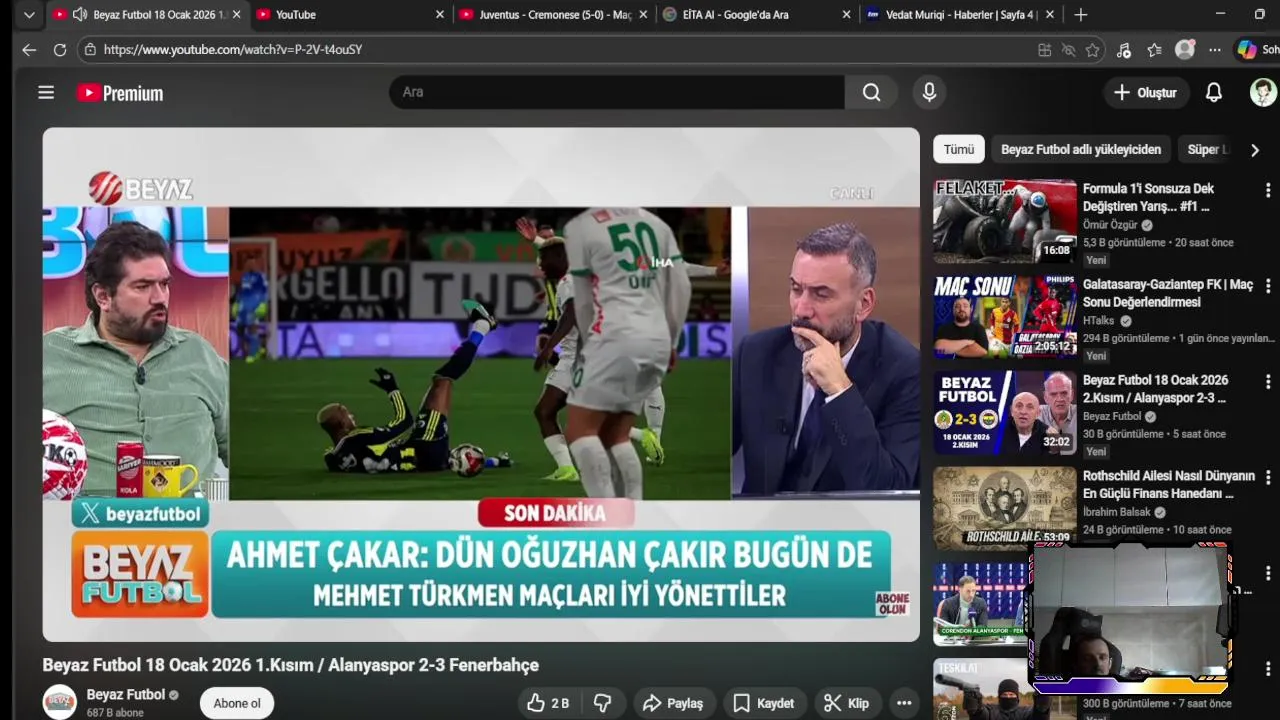Click the browser address bar URL
Image resolution: width=1280 pixels, height=720 pixels.
coord(233,50)
